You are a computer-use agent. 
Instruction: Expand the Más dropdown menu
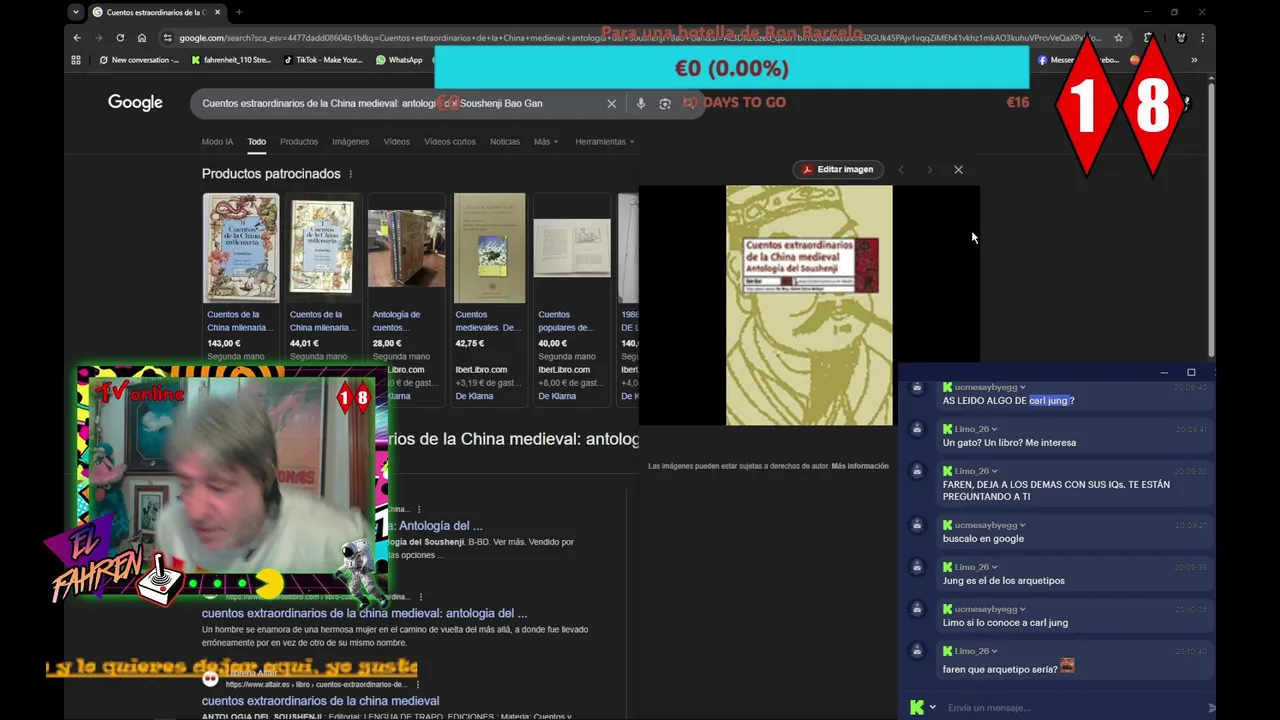(x=546, y=142)
